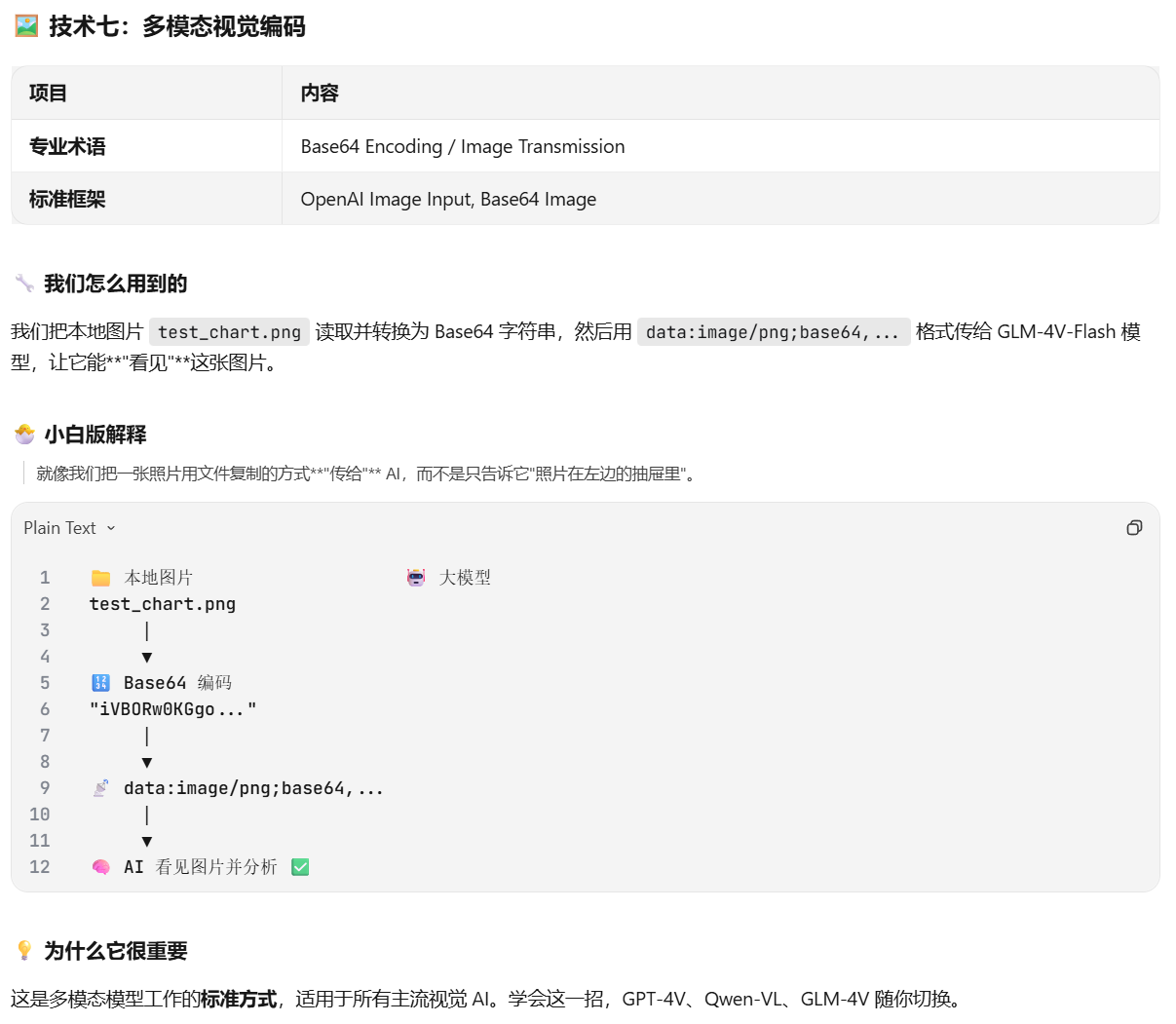Click the down arrow on code line 4
The width and height of the screenshot is (1176, 1024).
click(147, 658)
